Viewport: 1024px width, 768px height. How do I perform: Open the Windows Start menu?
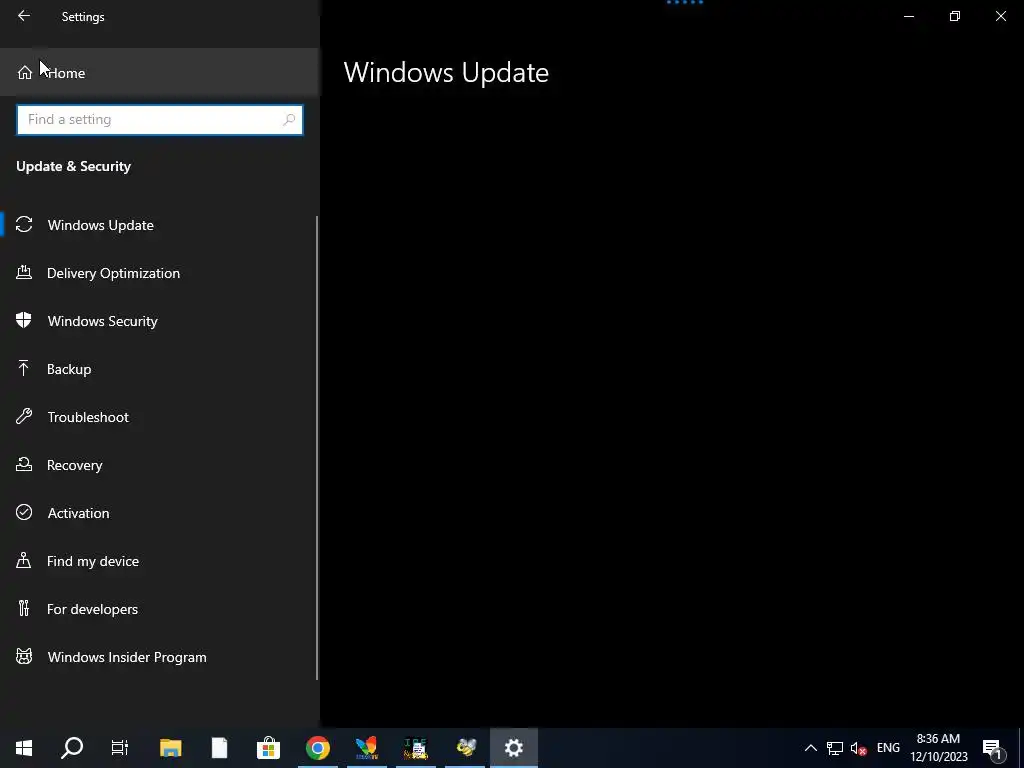[24, 748]
